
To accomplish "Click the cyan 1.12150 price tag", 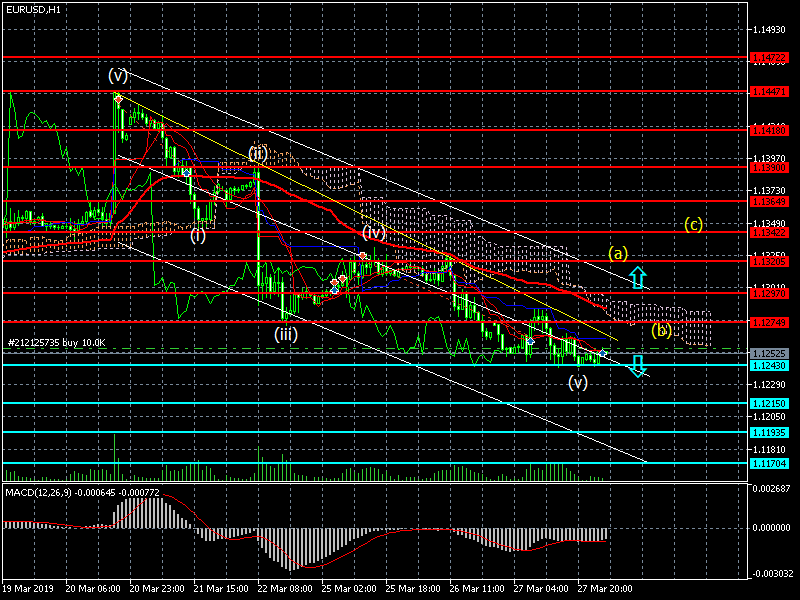I will tap(769, 404).
